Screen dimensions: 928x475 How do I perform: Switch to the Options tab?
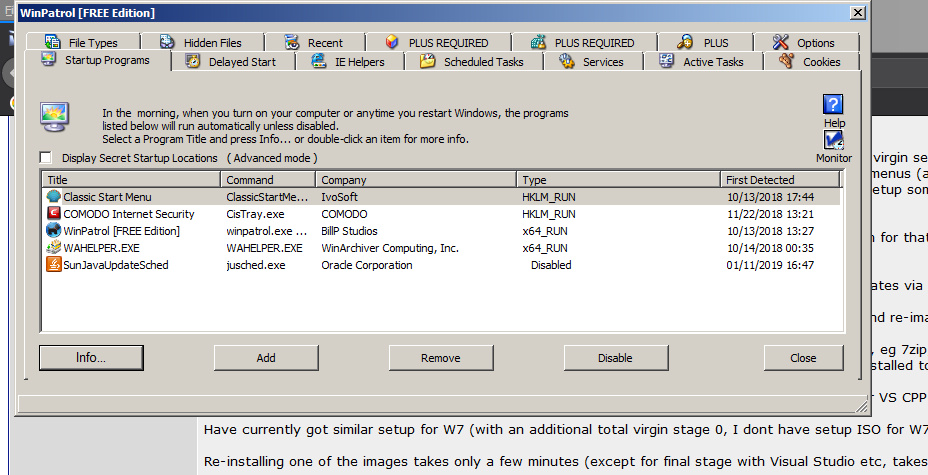point(805,42)
